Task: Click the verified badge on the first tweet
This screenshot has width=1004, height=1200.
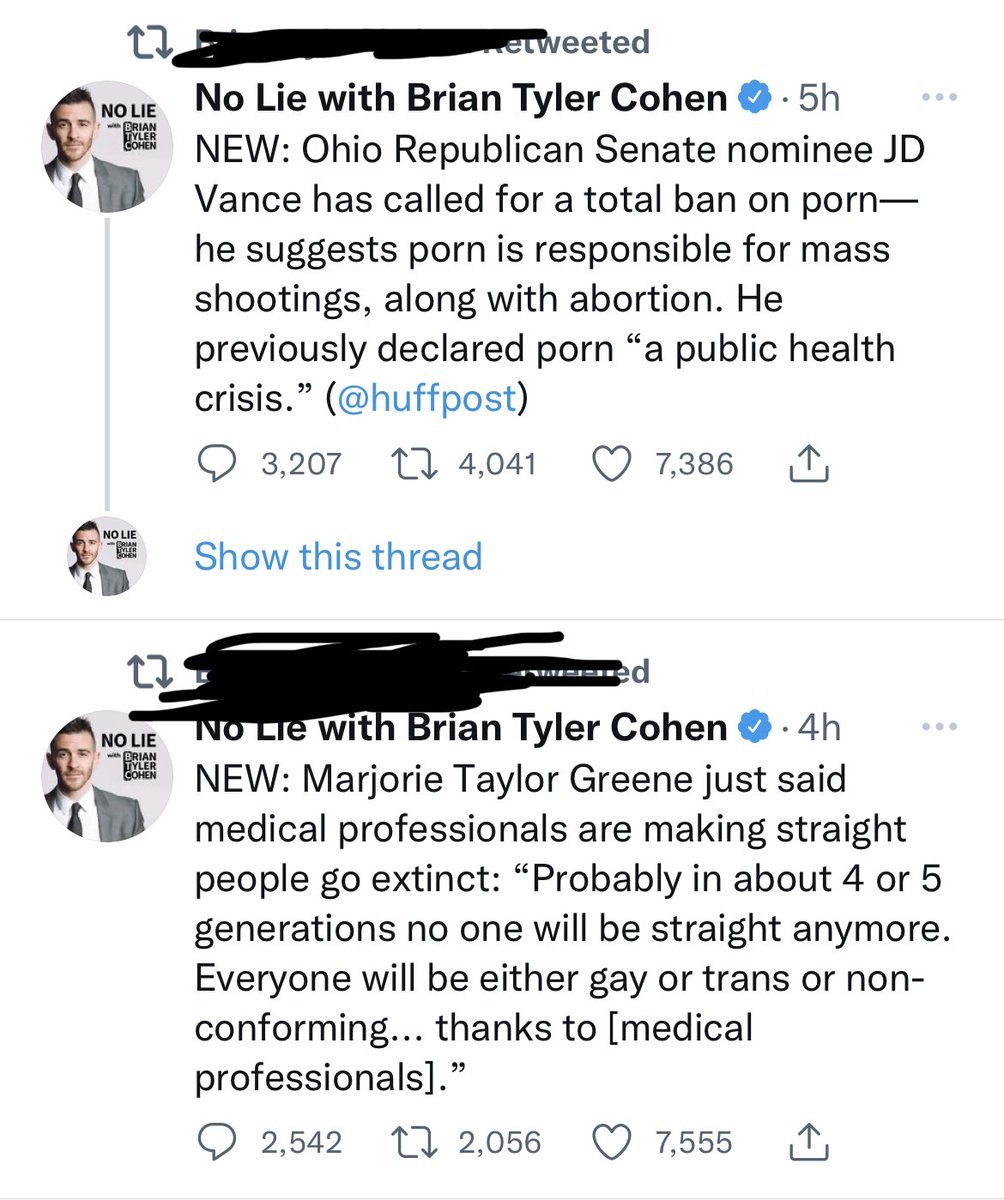Action: pyautogui.click(x=753, y=99)
